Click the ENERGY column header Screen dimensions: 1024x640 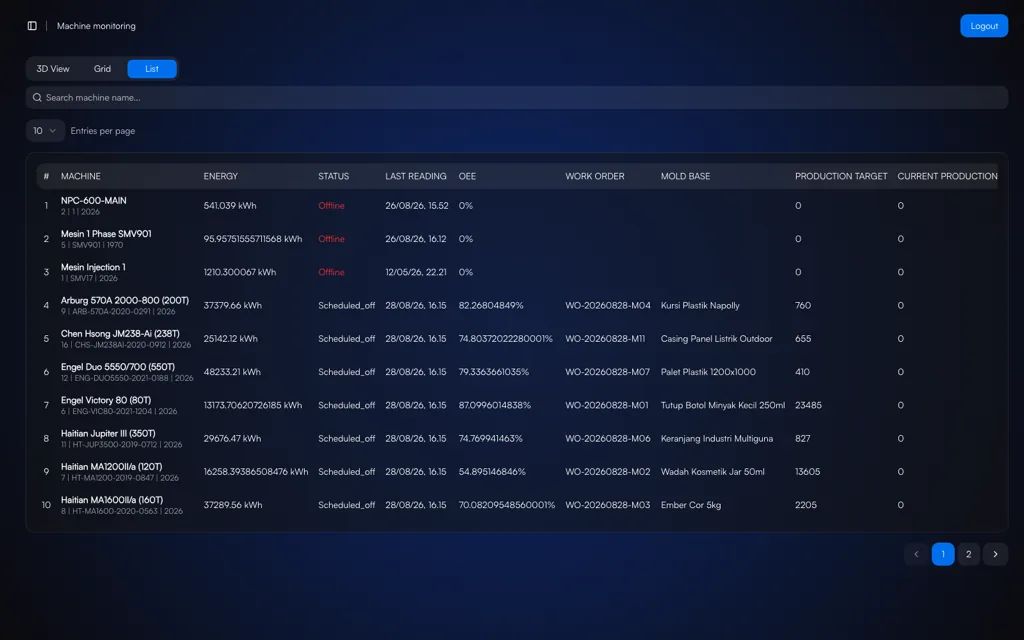(x=221, y=176)
